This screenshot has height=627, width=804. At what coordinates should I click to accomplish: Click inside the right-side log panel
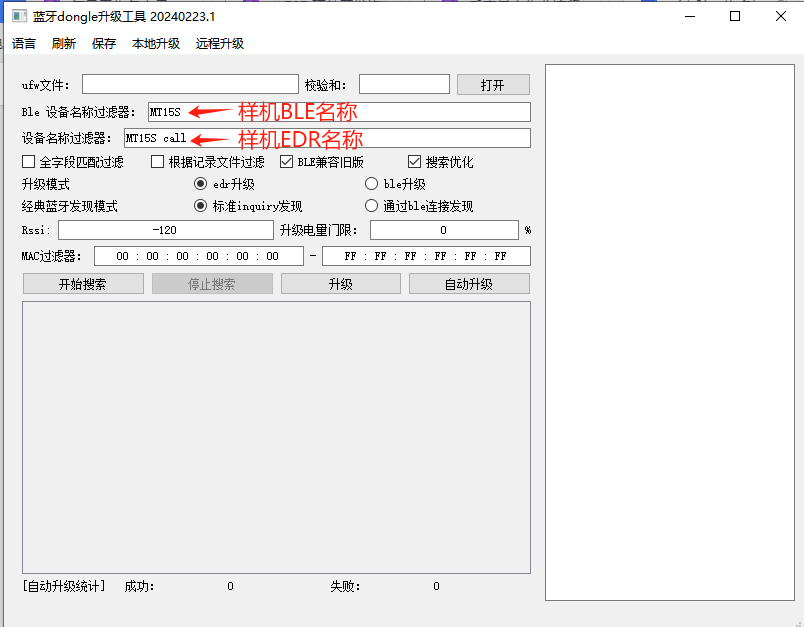click(670, 332)
